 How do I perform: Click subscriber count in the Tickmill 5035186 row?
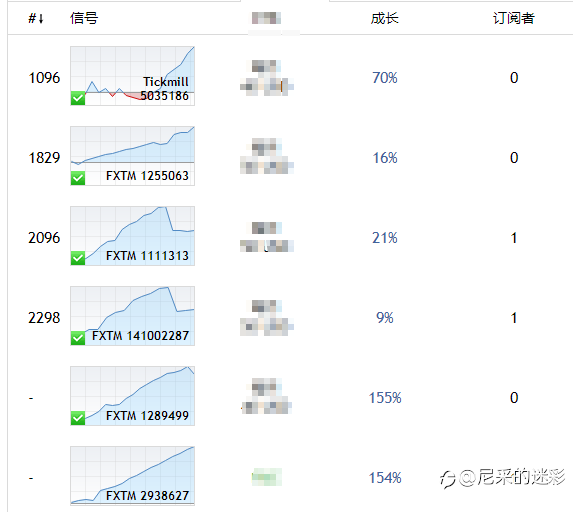click(x=514, y=78)
